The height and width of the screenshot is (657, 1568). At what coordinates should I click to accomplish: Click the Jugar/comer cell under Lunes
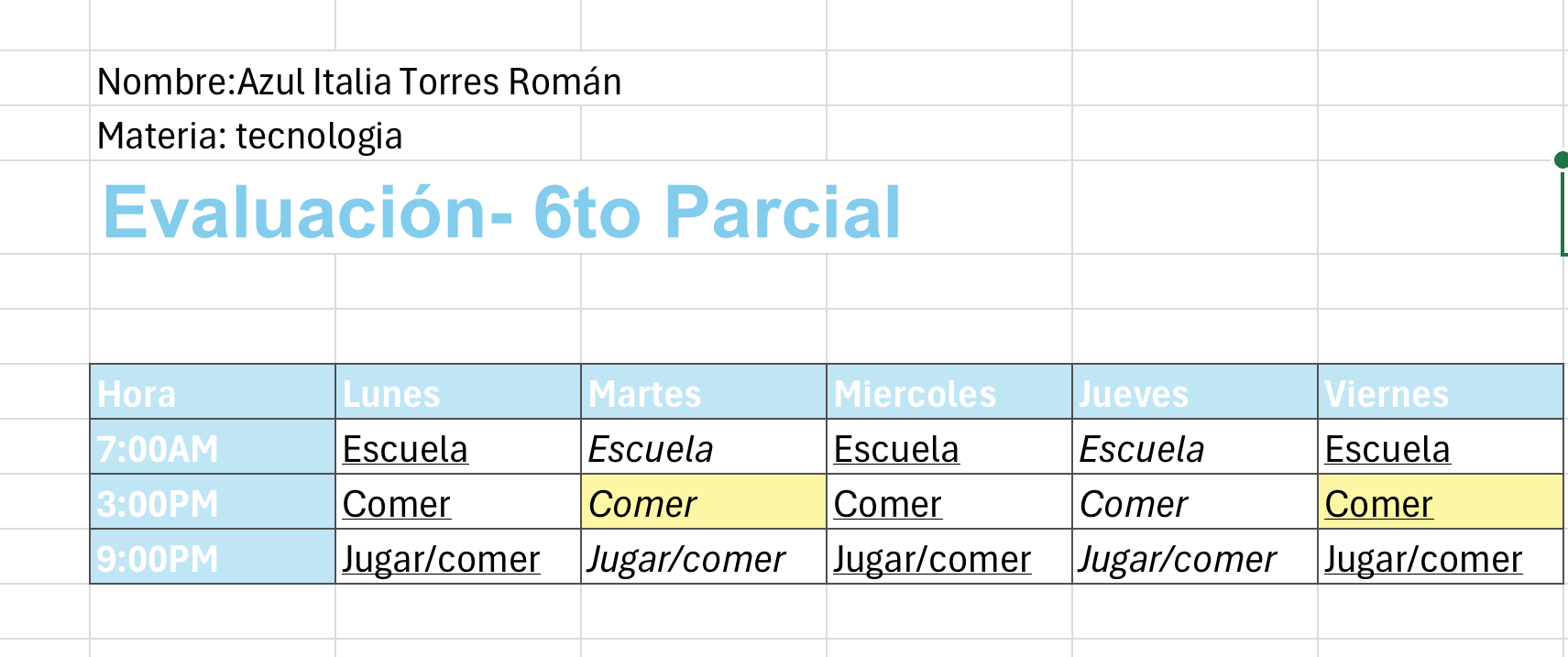pos(458,558)
